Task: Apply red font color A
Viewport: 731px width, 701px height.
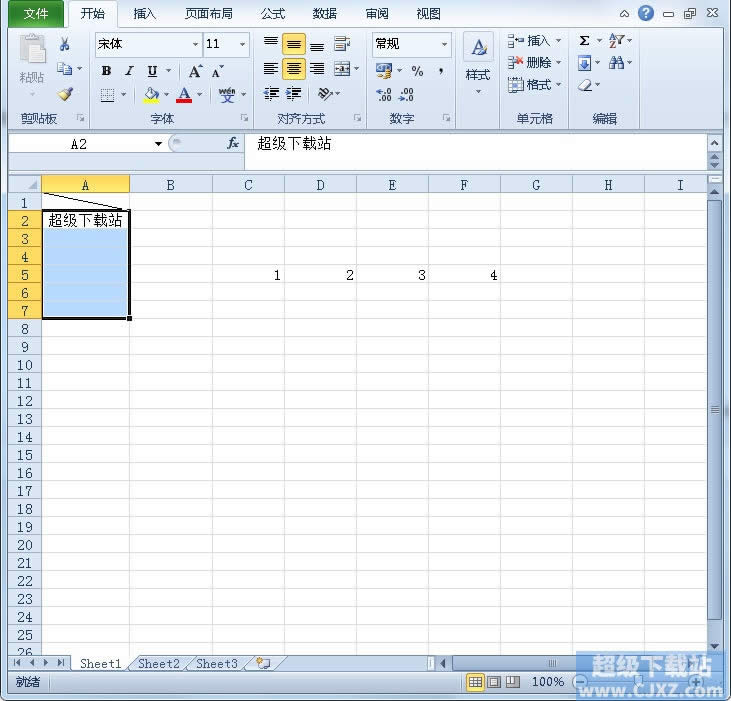Action: [x=185, y=95]
